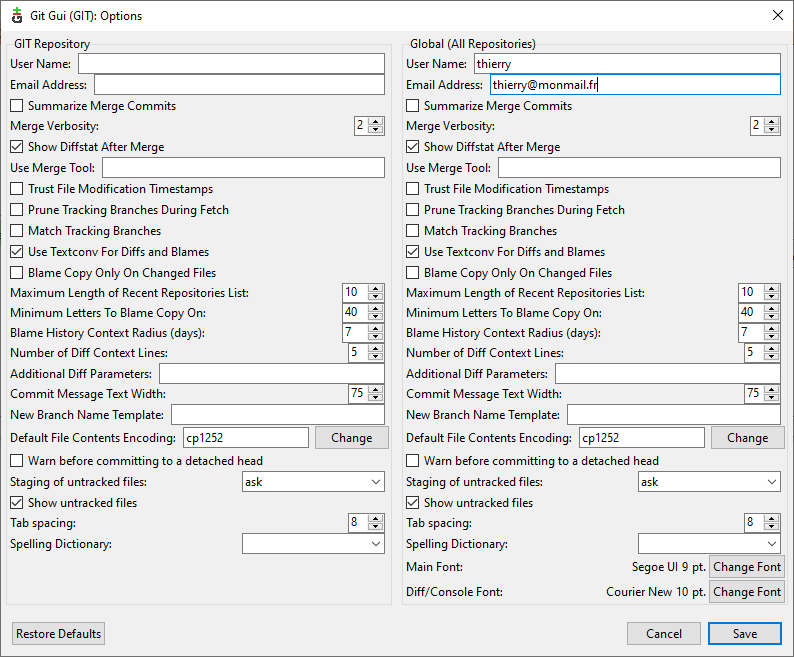Decrease Number of Diff Context Lines in repository panel
Viewport: 794px width, 657px height.
376,357
